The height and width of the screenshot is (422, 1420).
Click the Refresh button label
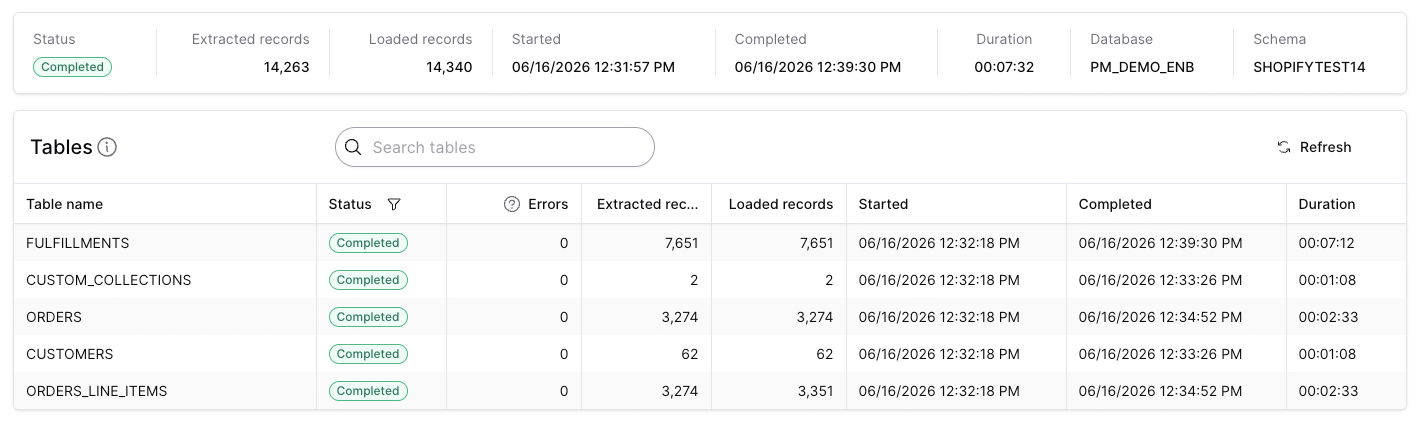[x=1325, y=147]
